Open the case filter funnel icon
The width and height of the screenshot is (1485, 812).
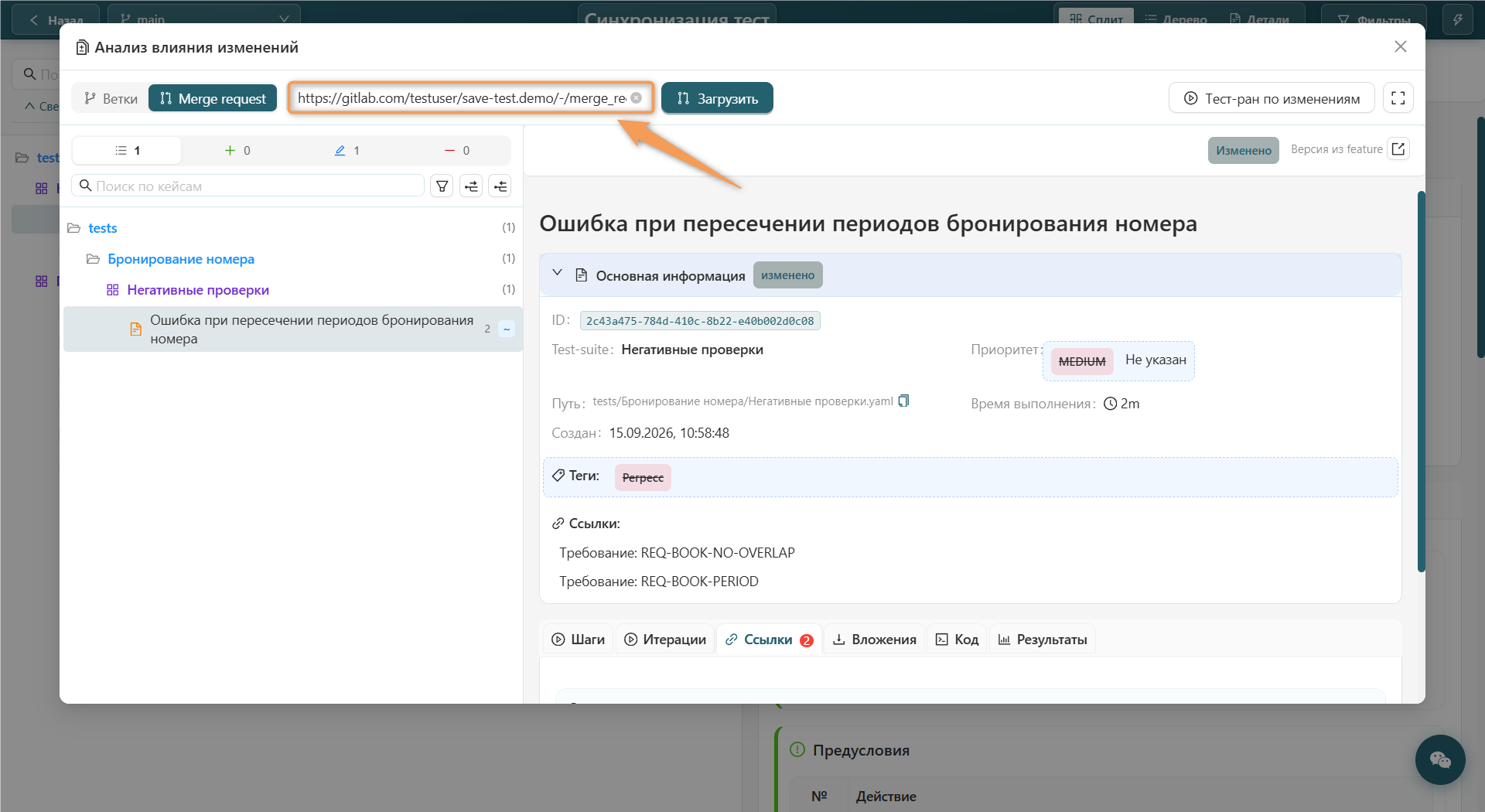(442, 186)
